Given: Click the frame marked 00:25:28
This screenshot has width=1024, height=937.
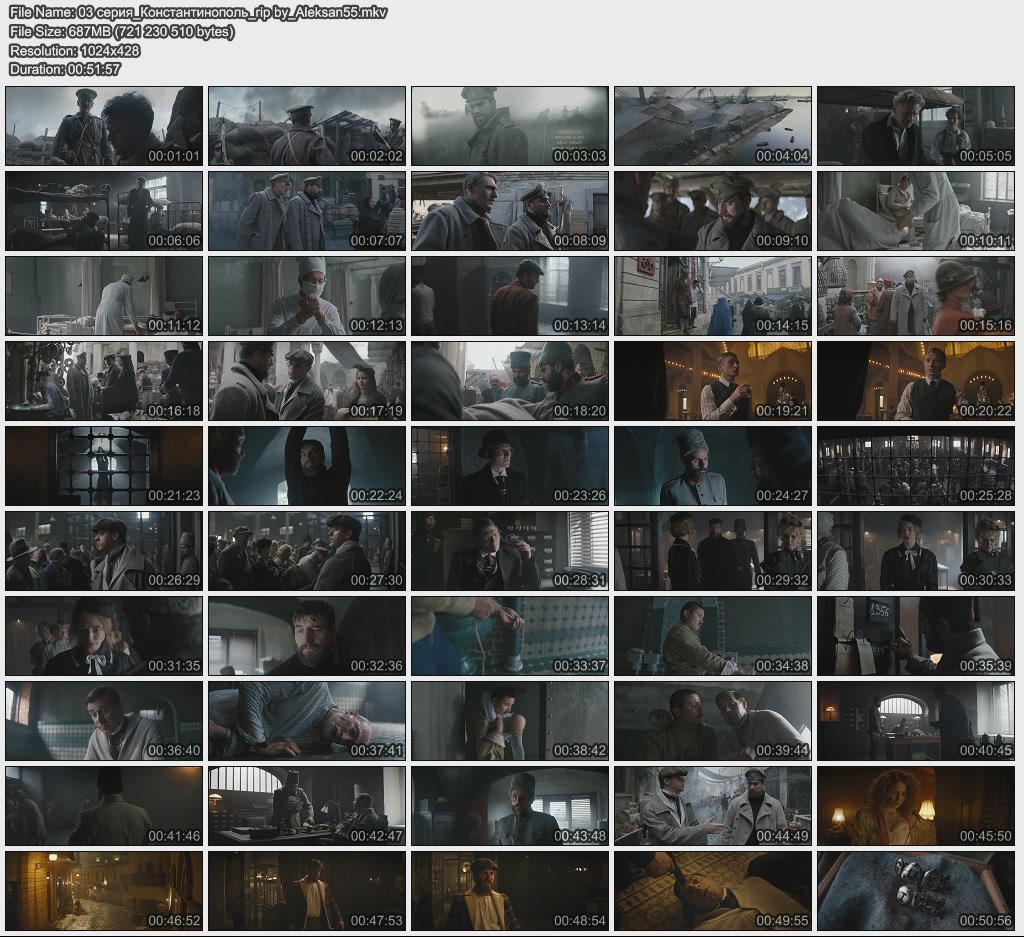Looking at the screenshot, I should (915, 466).
